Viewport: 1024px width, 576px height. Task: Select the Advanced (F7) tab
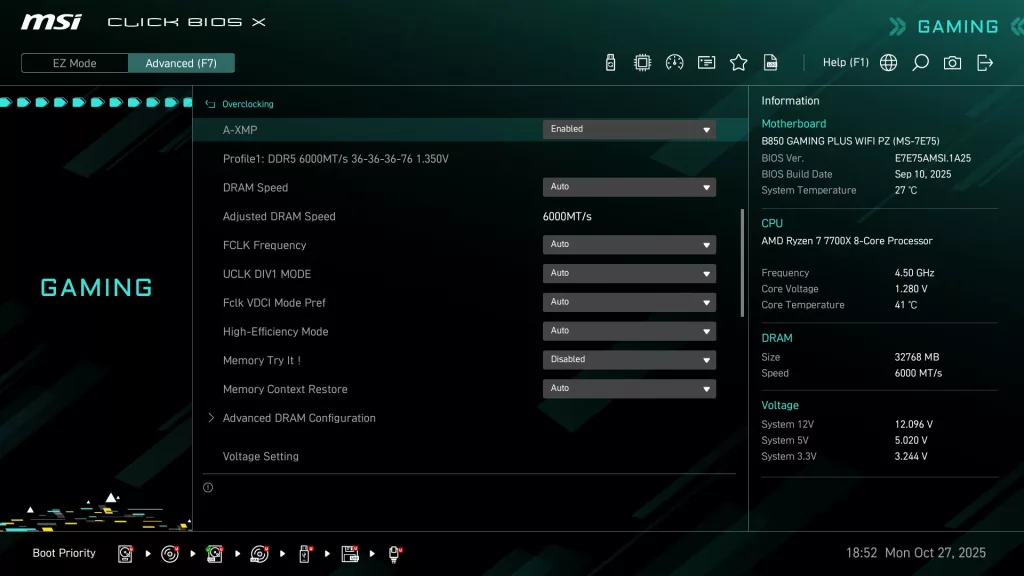[181, 62]
